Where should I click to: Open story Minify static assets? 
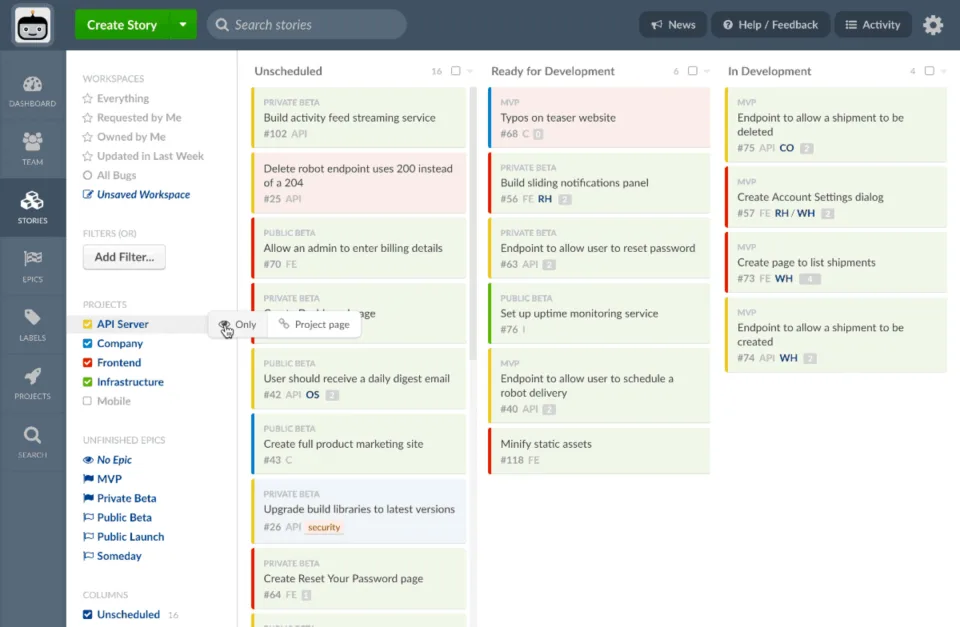pos(599,451)
